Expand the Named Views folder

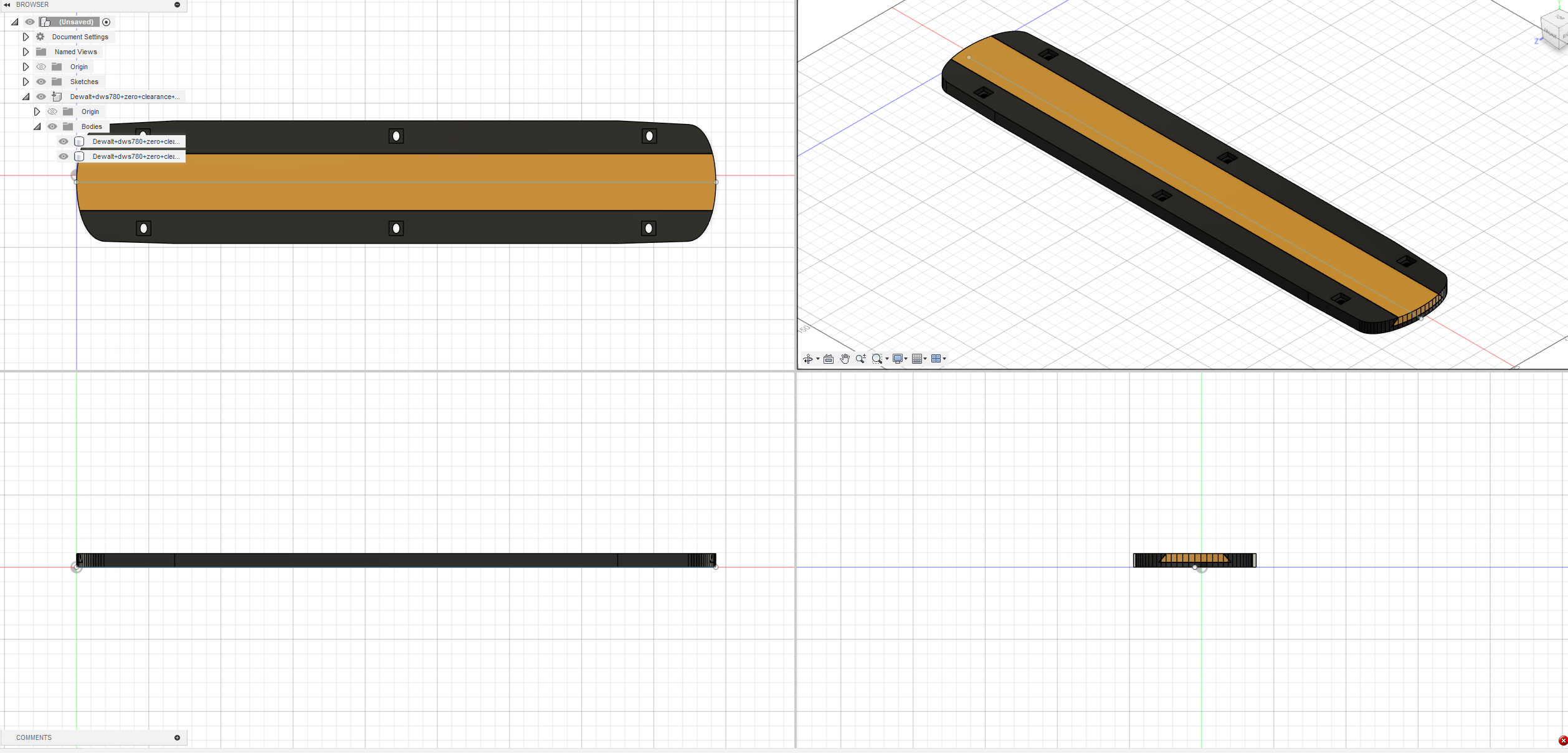click(26, 52)
